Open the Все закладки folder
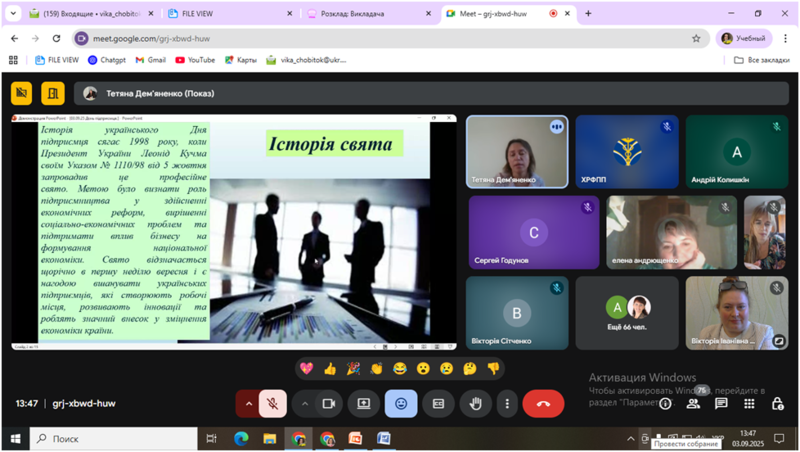 762,60
